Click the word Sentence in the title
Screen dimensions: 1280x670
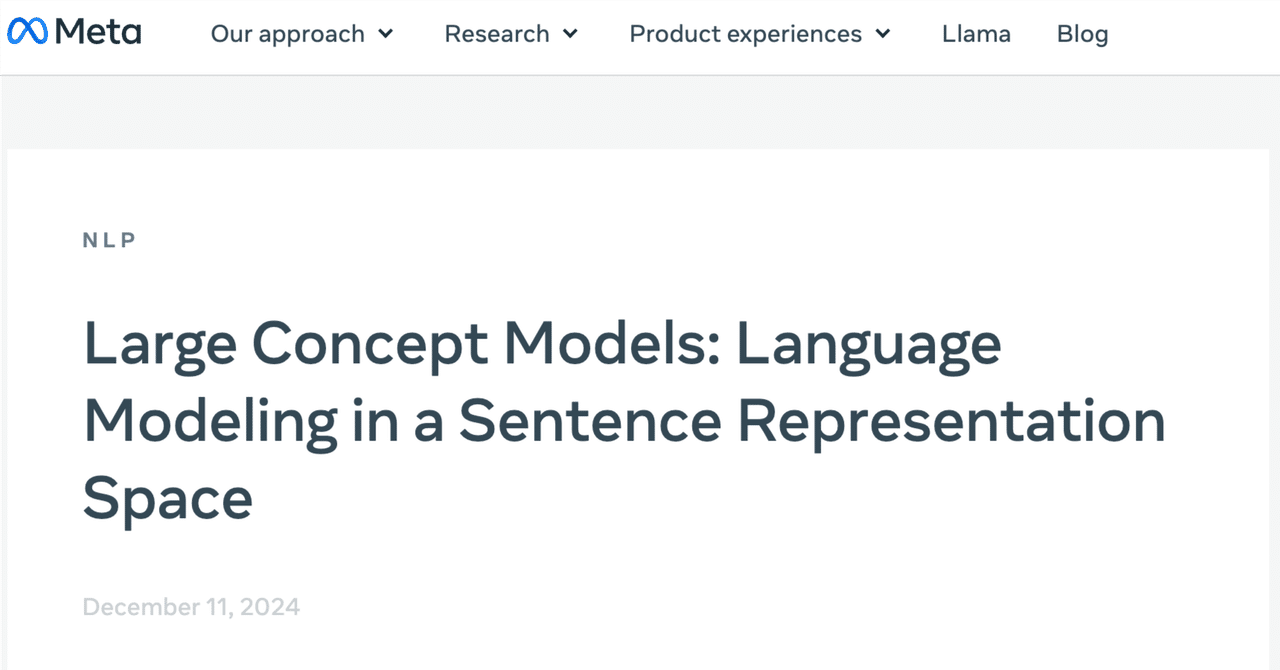click(590, 421)
